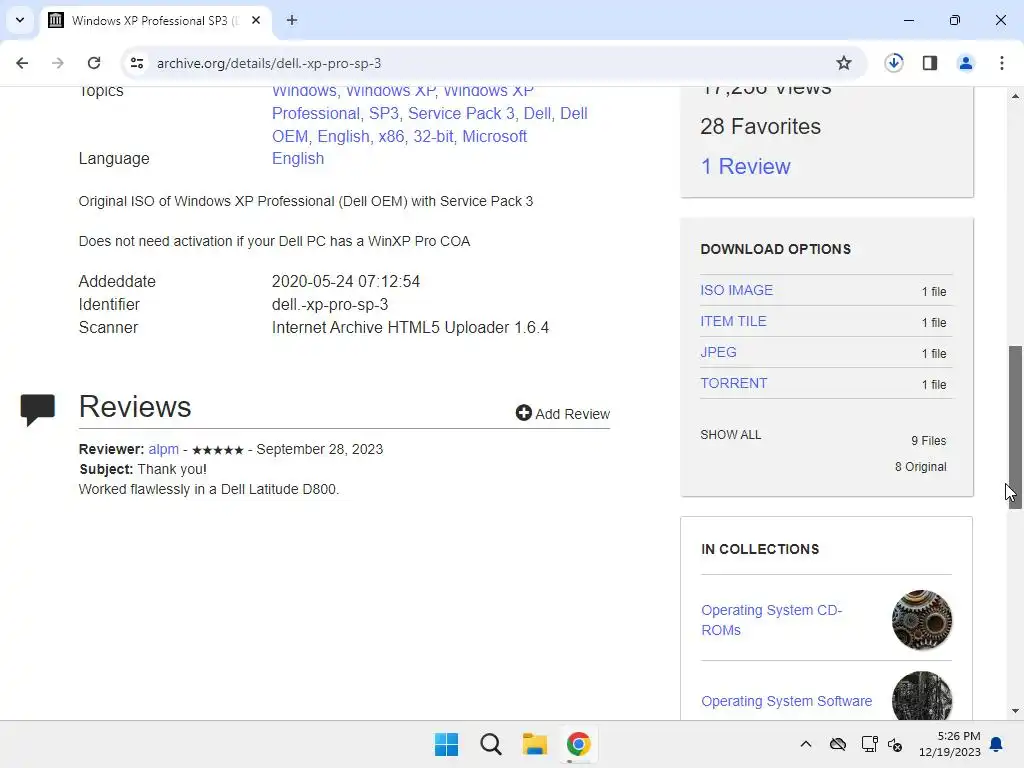Click the display network tray icon
The image size is (1024, 768).
(x=869, y=744)
